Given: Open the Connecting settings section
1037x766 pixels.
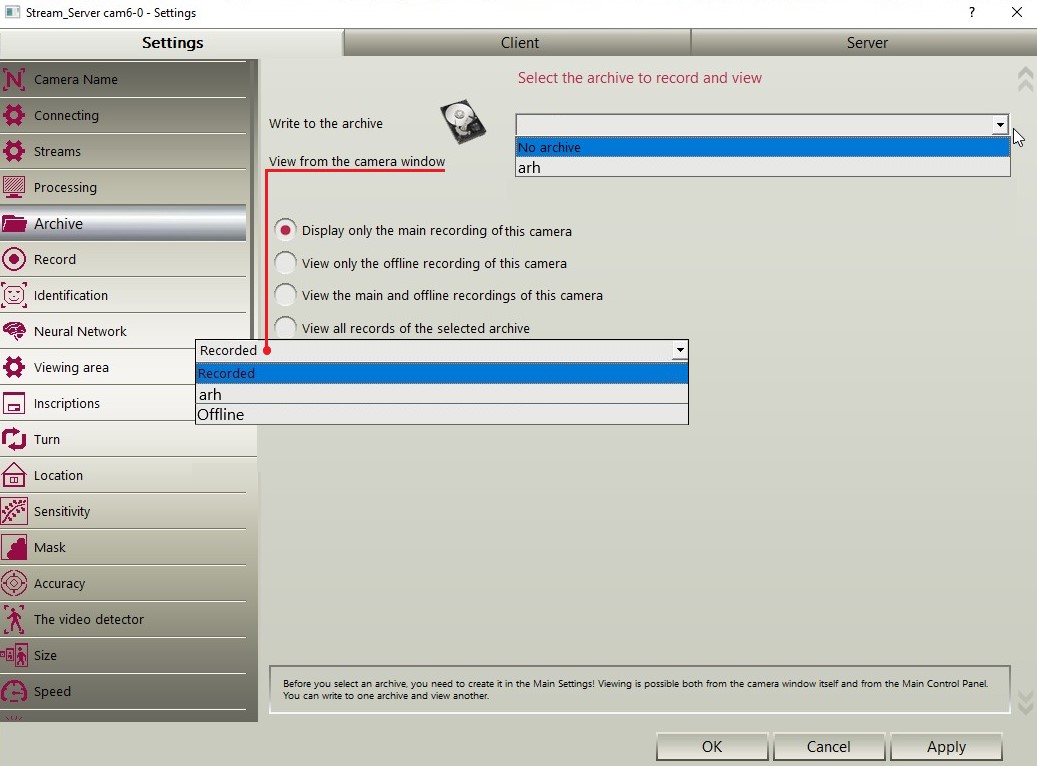Looking at the screenshot, I should [x=124, y=115].
